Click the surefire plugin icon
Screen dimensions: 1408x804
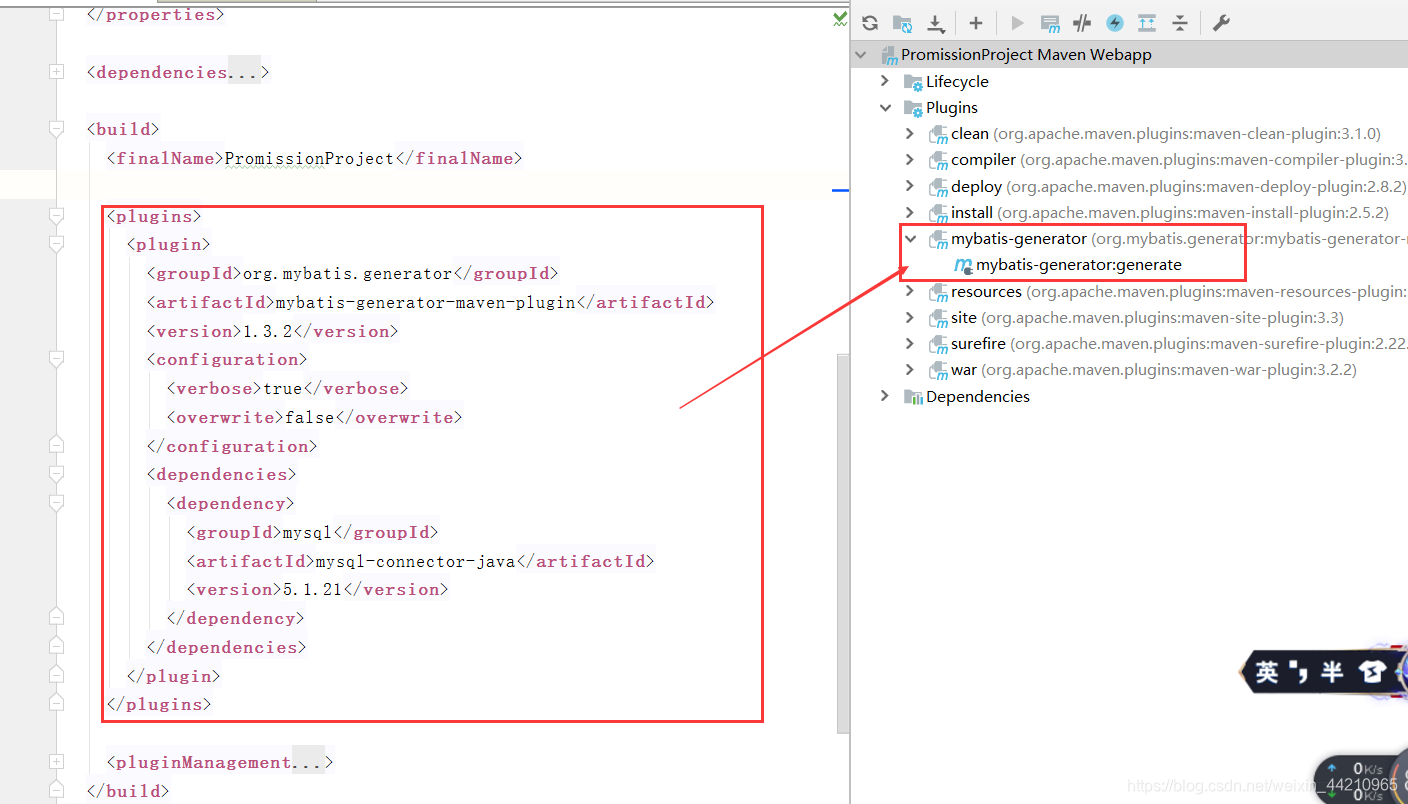(938, 344)
